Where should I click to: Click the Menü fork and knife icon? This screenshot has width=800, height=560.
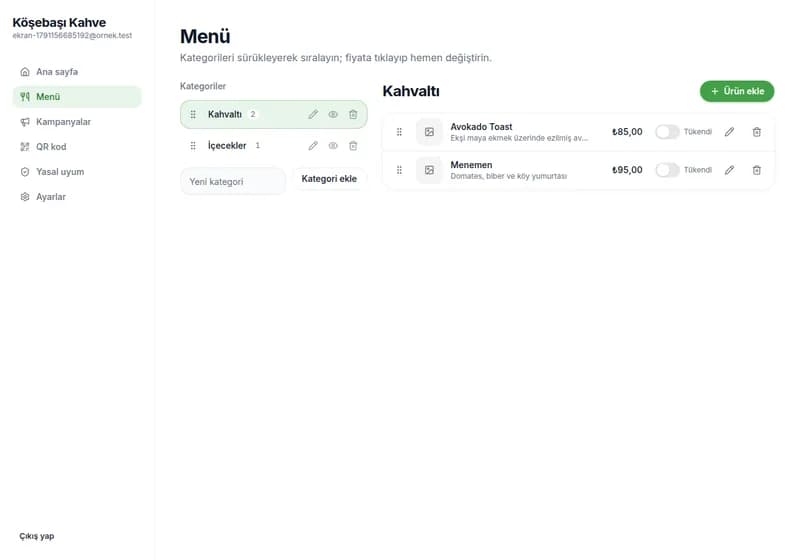24,97
